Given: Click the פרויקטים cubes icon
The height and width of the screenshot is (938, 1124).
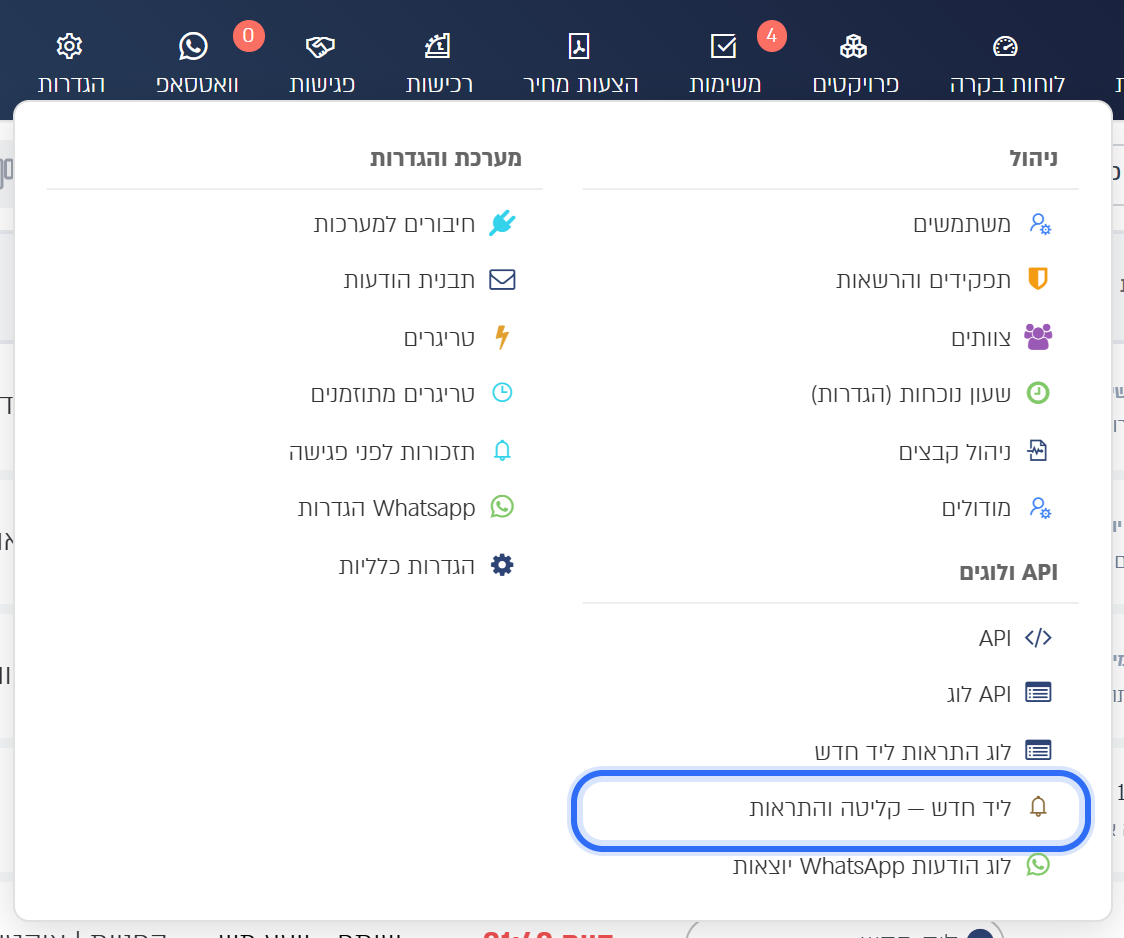Looking at the screenshot, I should click(853, 47).
